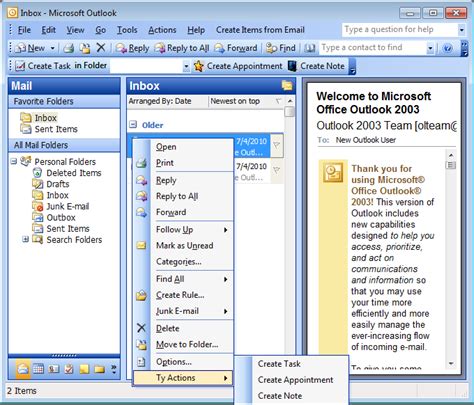Open the 'in Folder' combo box dropdown
The height and width of the screenshot is (405, 474).
coord(186,66)
